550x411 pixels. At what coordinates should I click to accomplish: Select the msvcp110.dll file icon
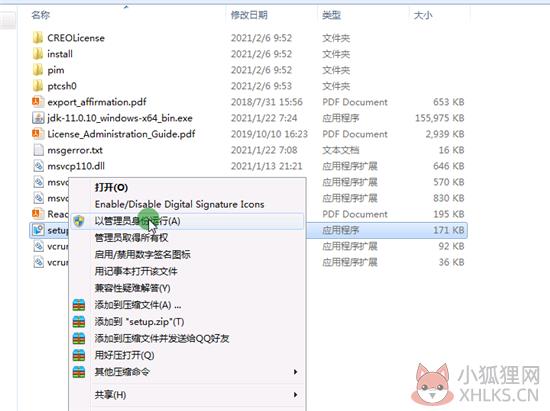click(38, 166)
